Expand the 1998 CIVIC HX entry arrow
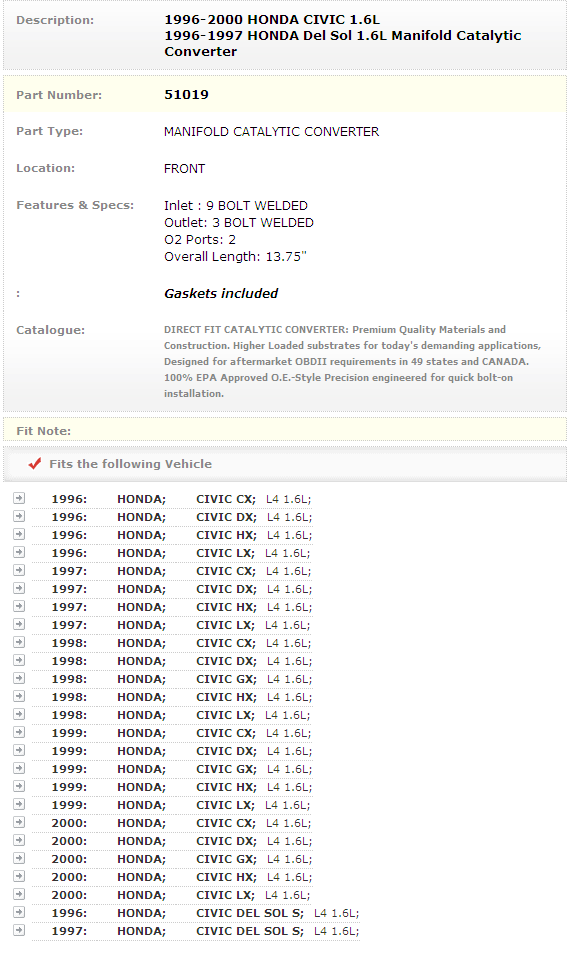The image size is (570, 972). [19, 696]
